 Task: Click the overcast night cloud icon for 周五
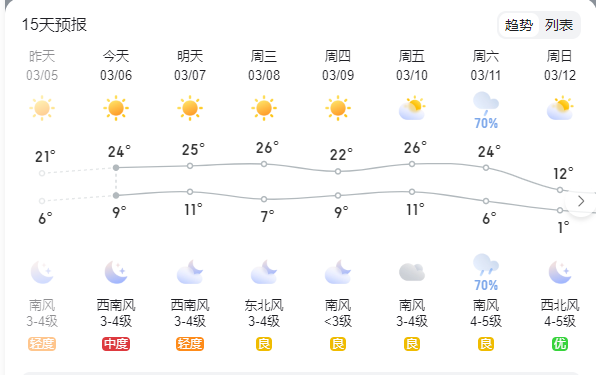pyautogui.click(x=412, y=272)
